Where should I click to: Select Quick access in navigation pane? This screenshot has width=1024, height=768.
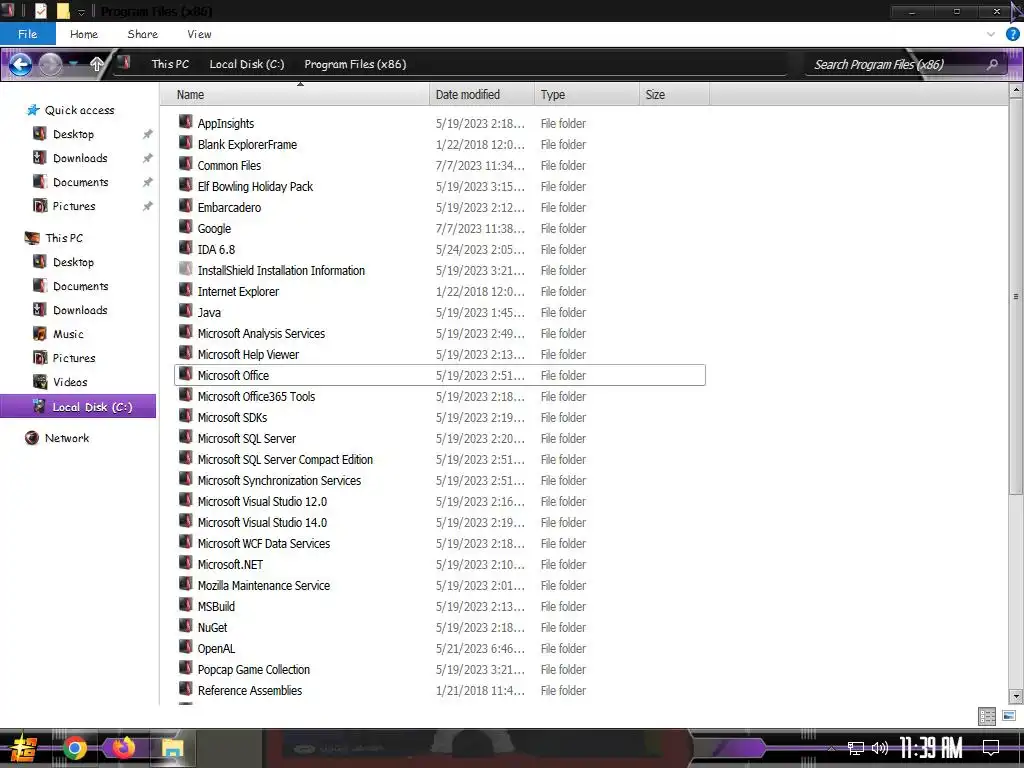click(x=79, y=110)
